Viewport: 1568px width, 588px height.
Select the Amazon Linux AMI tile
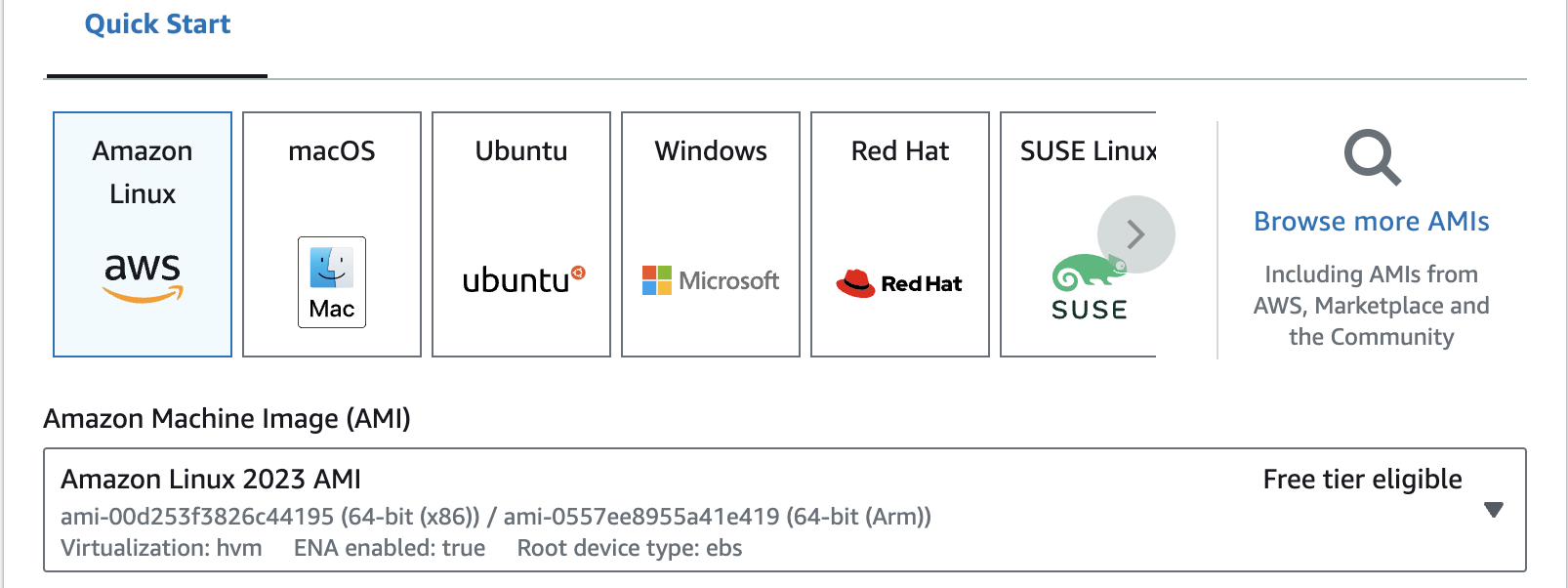click(x=142, y=234)
